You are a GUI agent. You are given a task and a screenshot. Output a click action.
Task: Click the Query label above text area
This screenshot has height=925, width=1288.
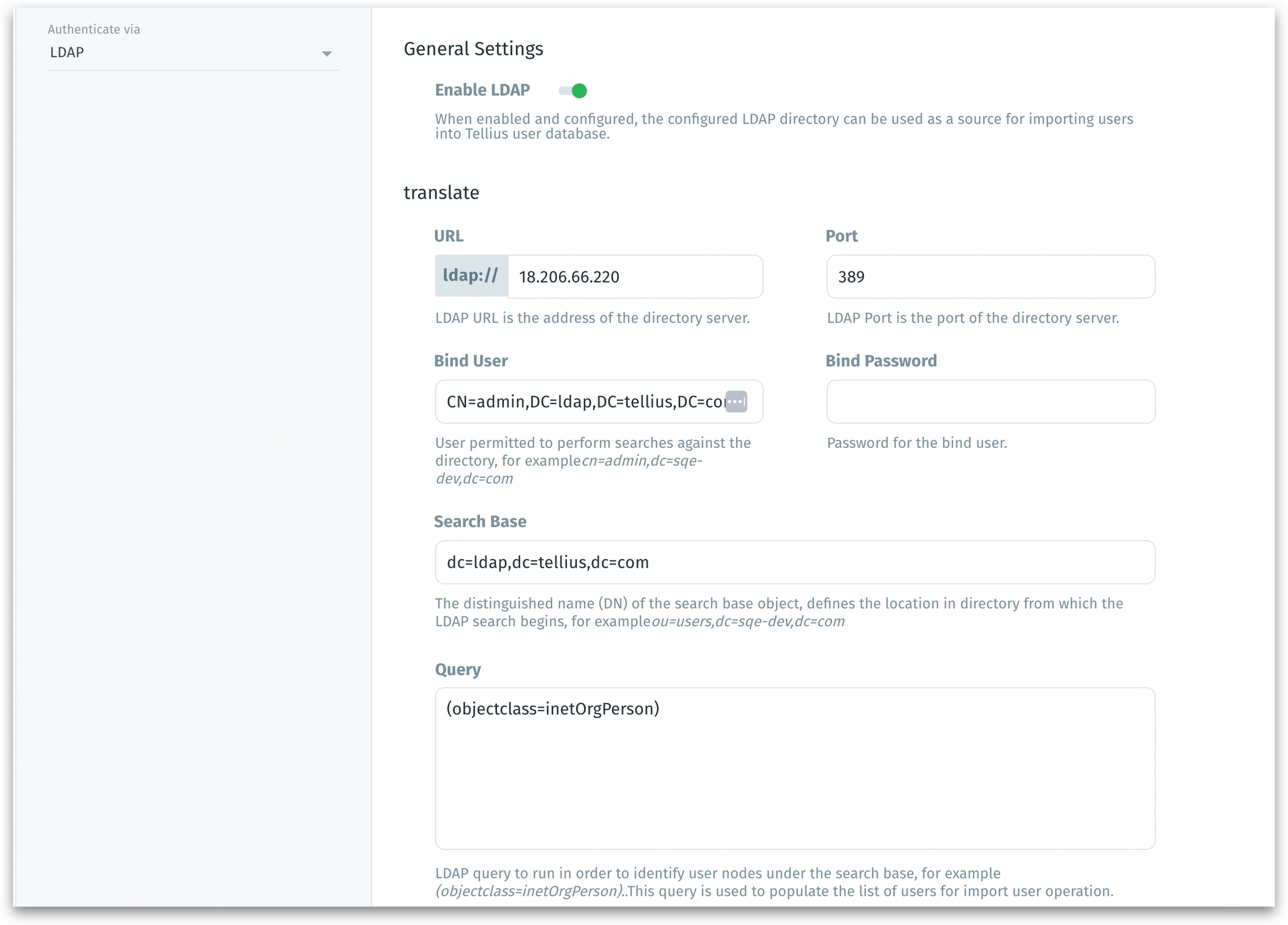click(x=458, y=669)
